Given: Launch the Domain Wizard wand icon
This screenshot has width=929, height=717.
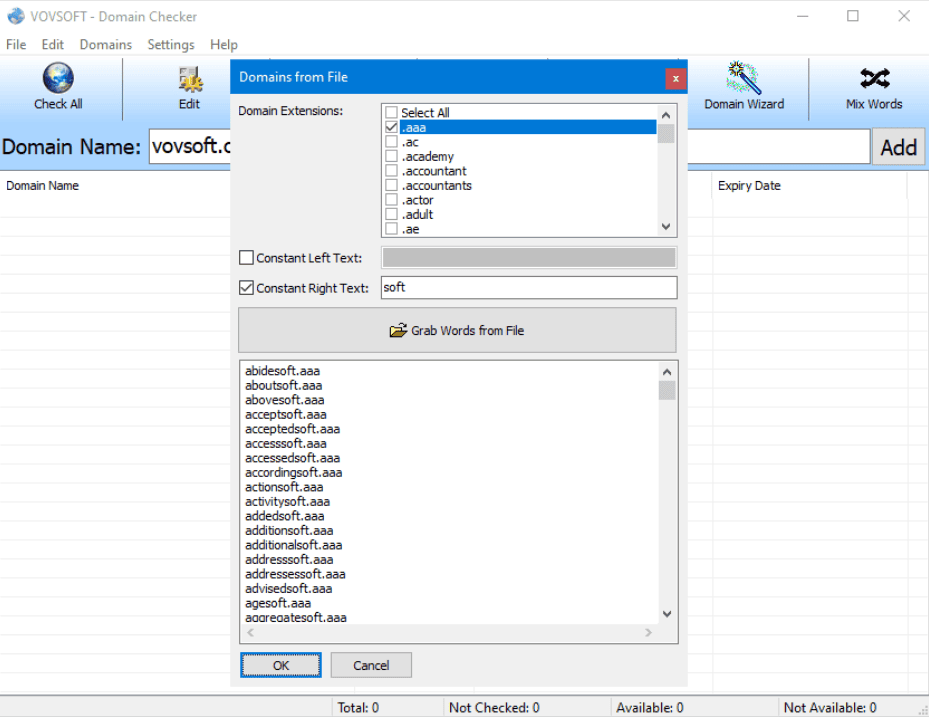Looking at the screenshot, I should [744, 78].
